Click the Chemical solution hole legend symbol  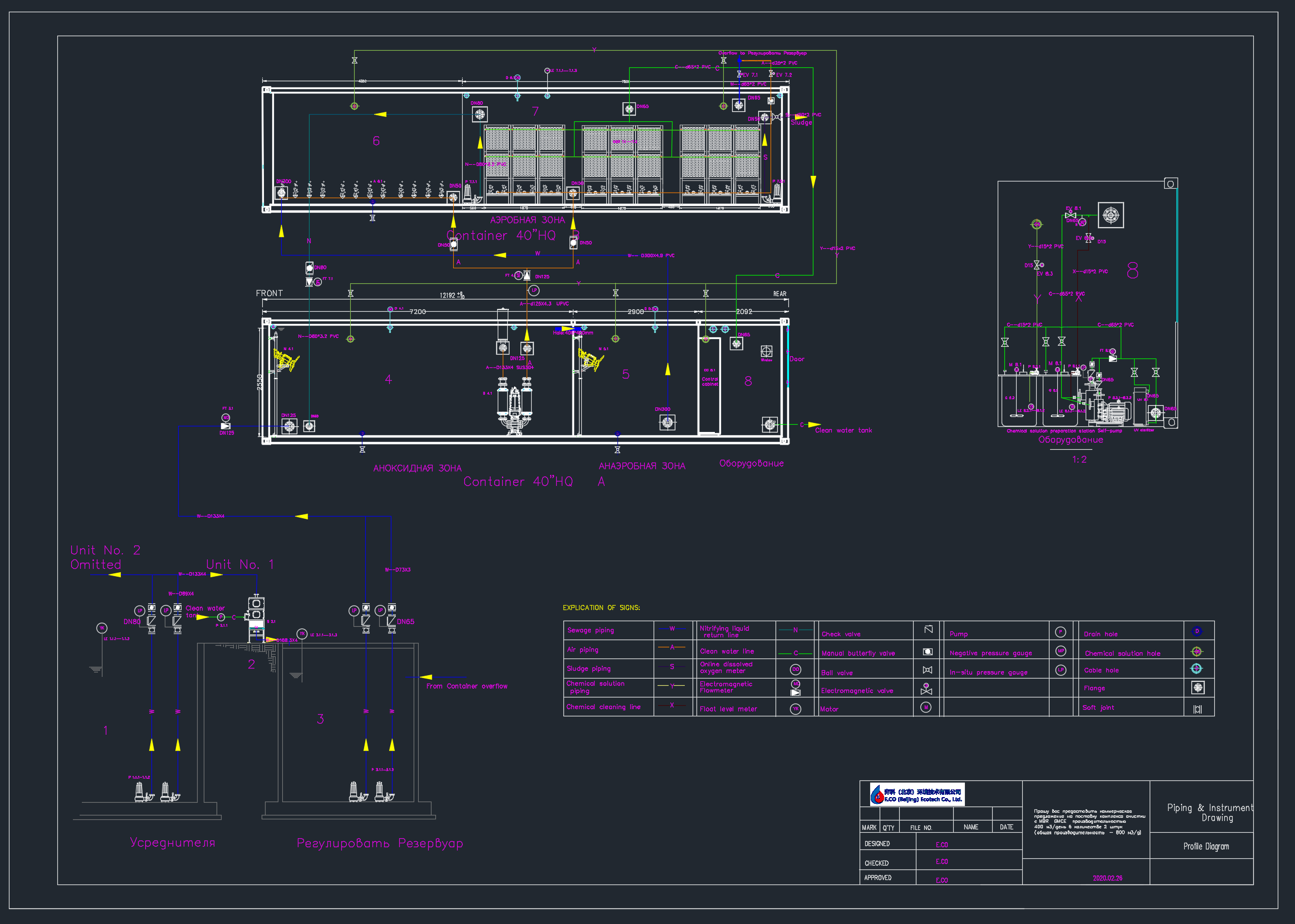[x=1196, y=651]
